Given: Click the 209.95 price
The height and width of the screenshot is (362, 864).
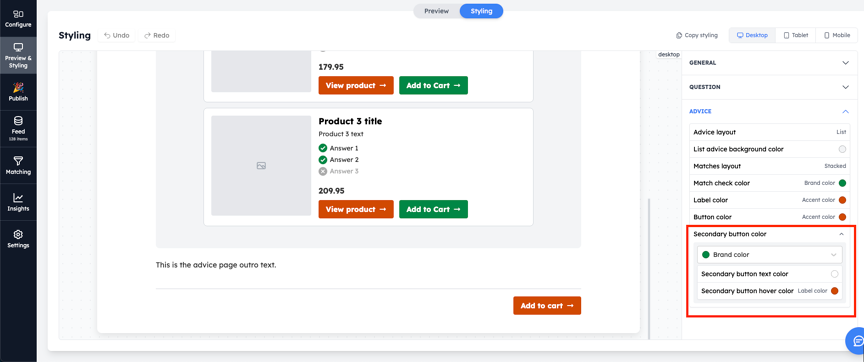Looking at the screenshot, I should point(331,191).
